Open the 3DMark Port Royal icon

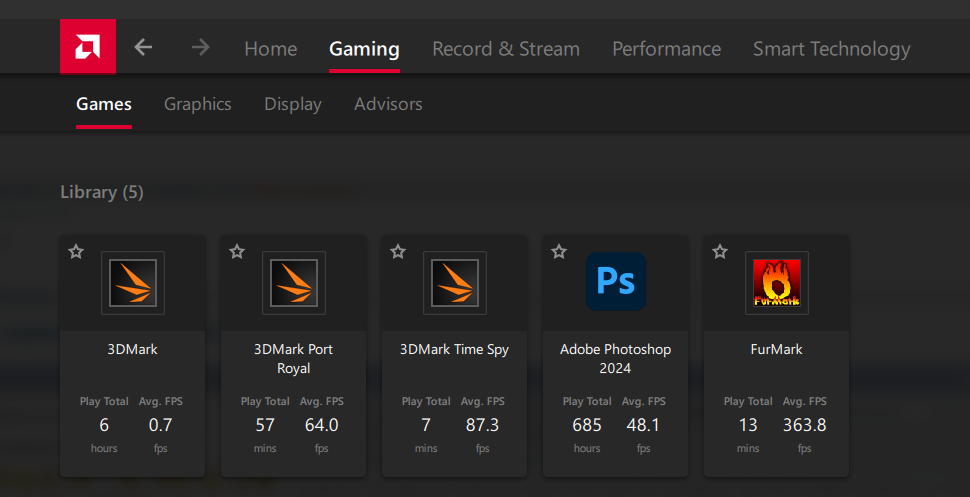294,283
